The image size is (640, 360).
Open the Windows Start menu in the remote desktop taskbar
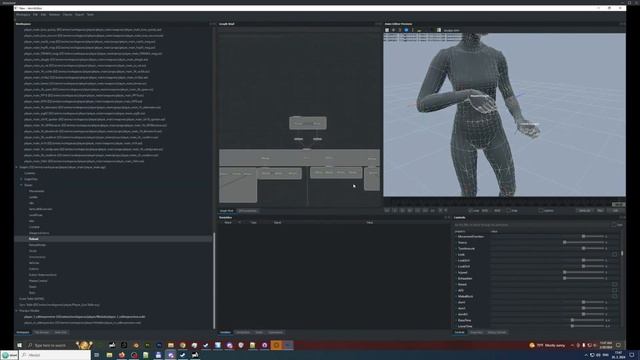click(19, 345)
